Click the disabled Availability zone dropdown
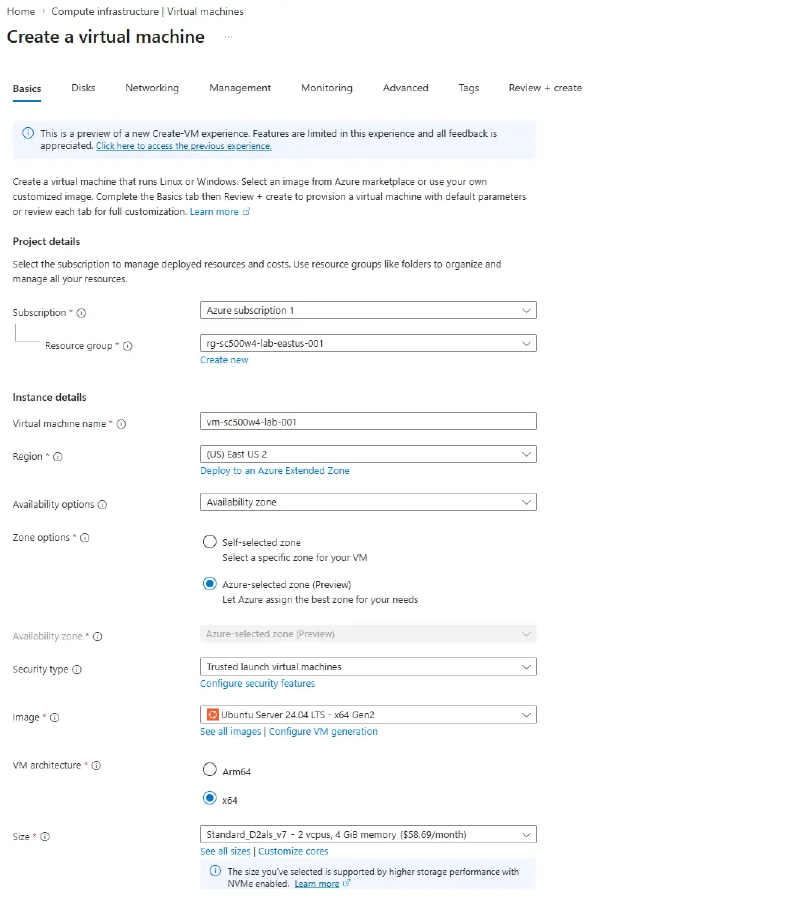This screenshot has height=901, width=800. 368,634
